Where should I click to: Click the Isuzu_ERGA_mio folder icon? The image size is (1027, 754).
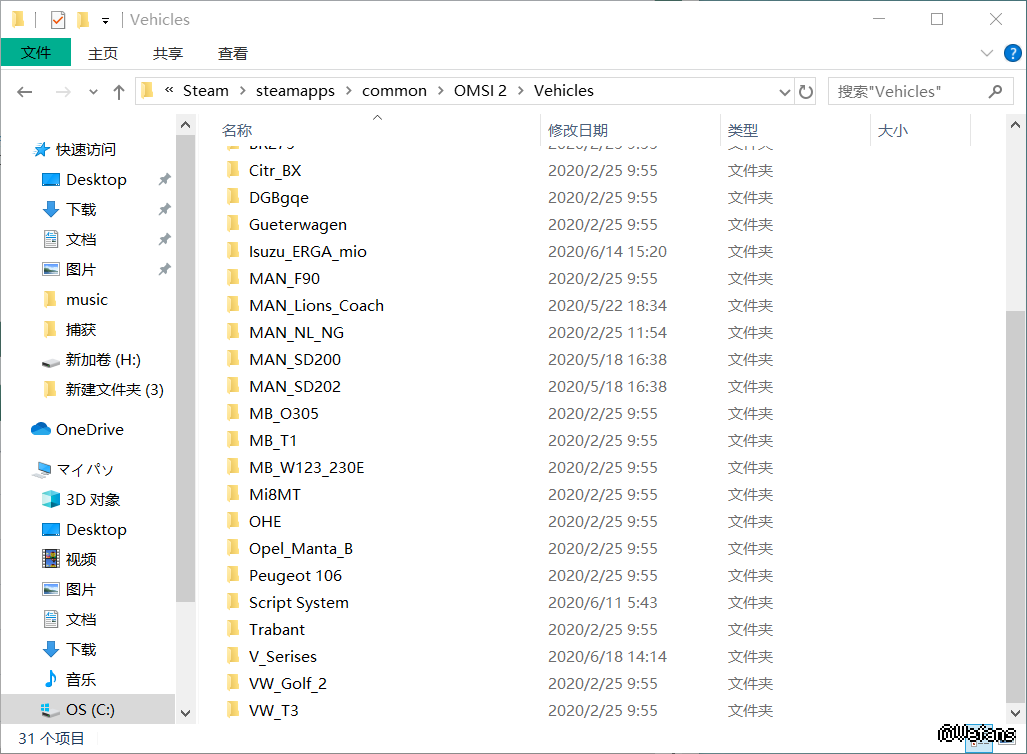(x=233, y=250)
